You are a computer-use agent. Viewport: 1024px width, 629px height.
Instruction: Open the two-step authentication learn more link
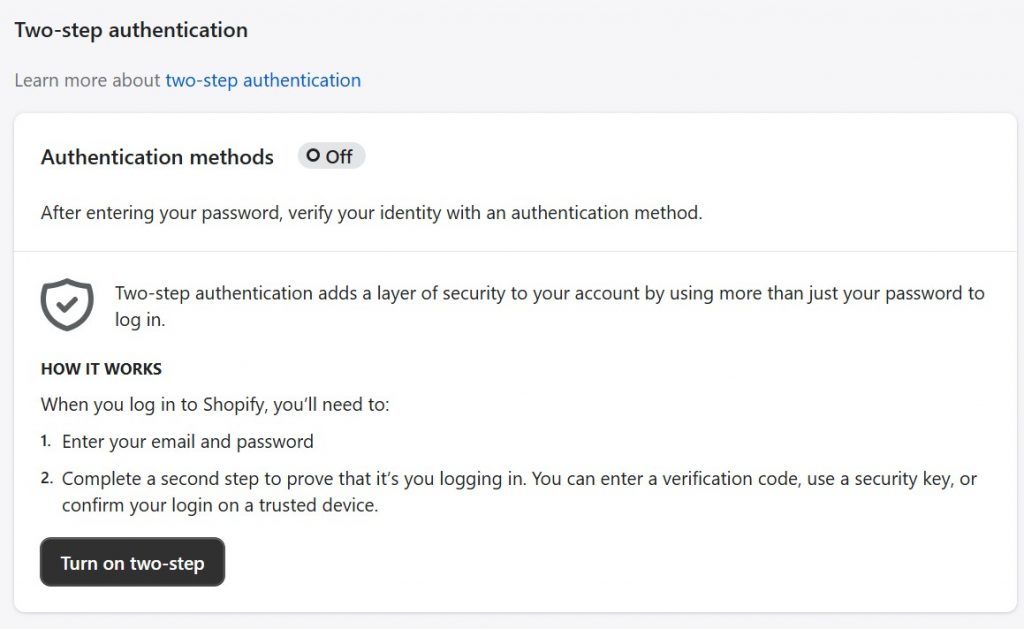point(263,80)
